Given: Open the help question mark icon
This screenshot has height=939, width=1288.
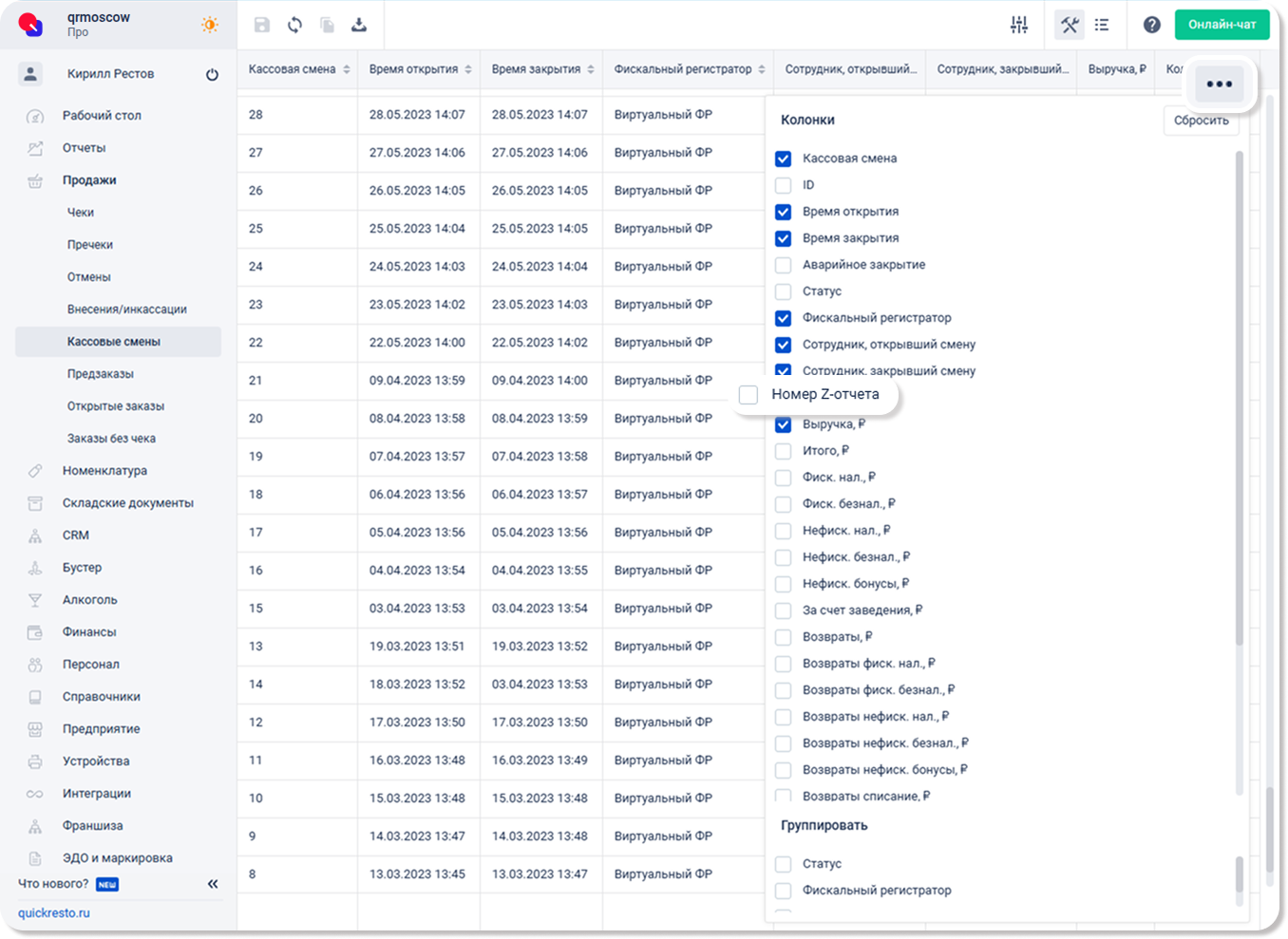Looking at the screenshot, I should point(1151,25).
